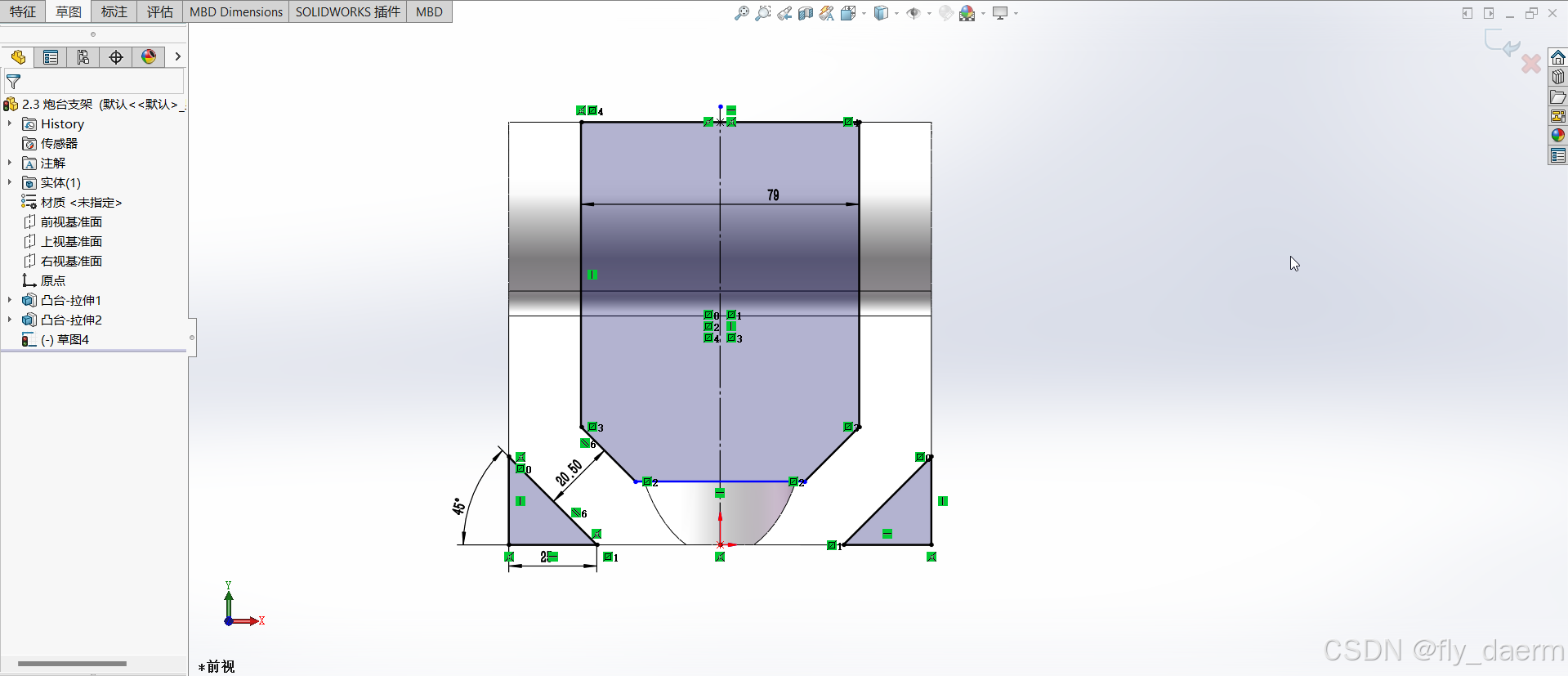The width and height of the screenshot is (1568, 676).
Task: Switch to the 标注 tab
Action: pyautogui.click(x=114, y=11)
